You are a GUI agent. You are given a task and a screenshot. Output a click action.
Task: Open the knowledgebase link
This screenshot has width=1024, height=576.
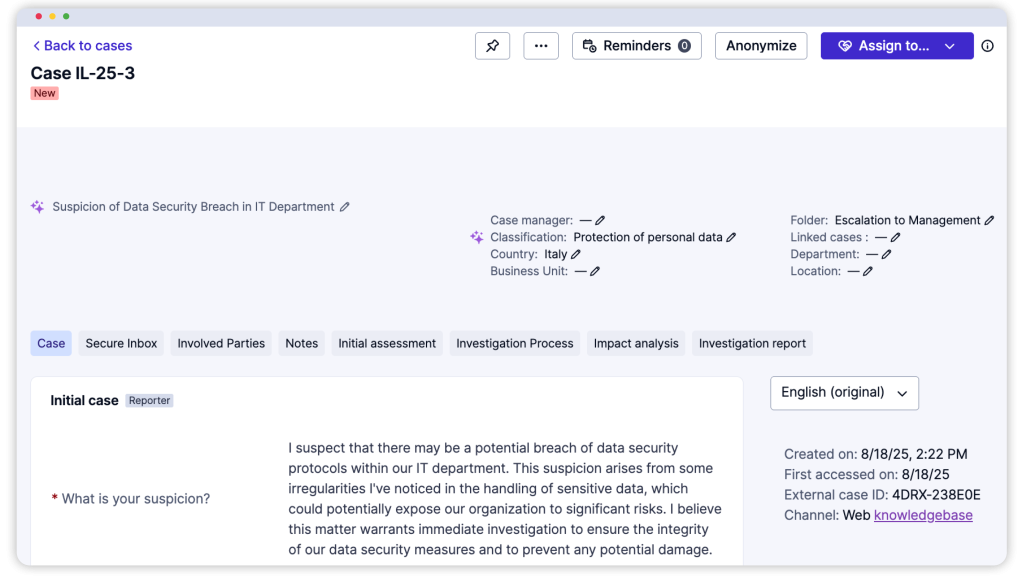tap(922, 515)
